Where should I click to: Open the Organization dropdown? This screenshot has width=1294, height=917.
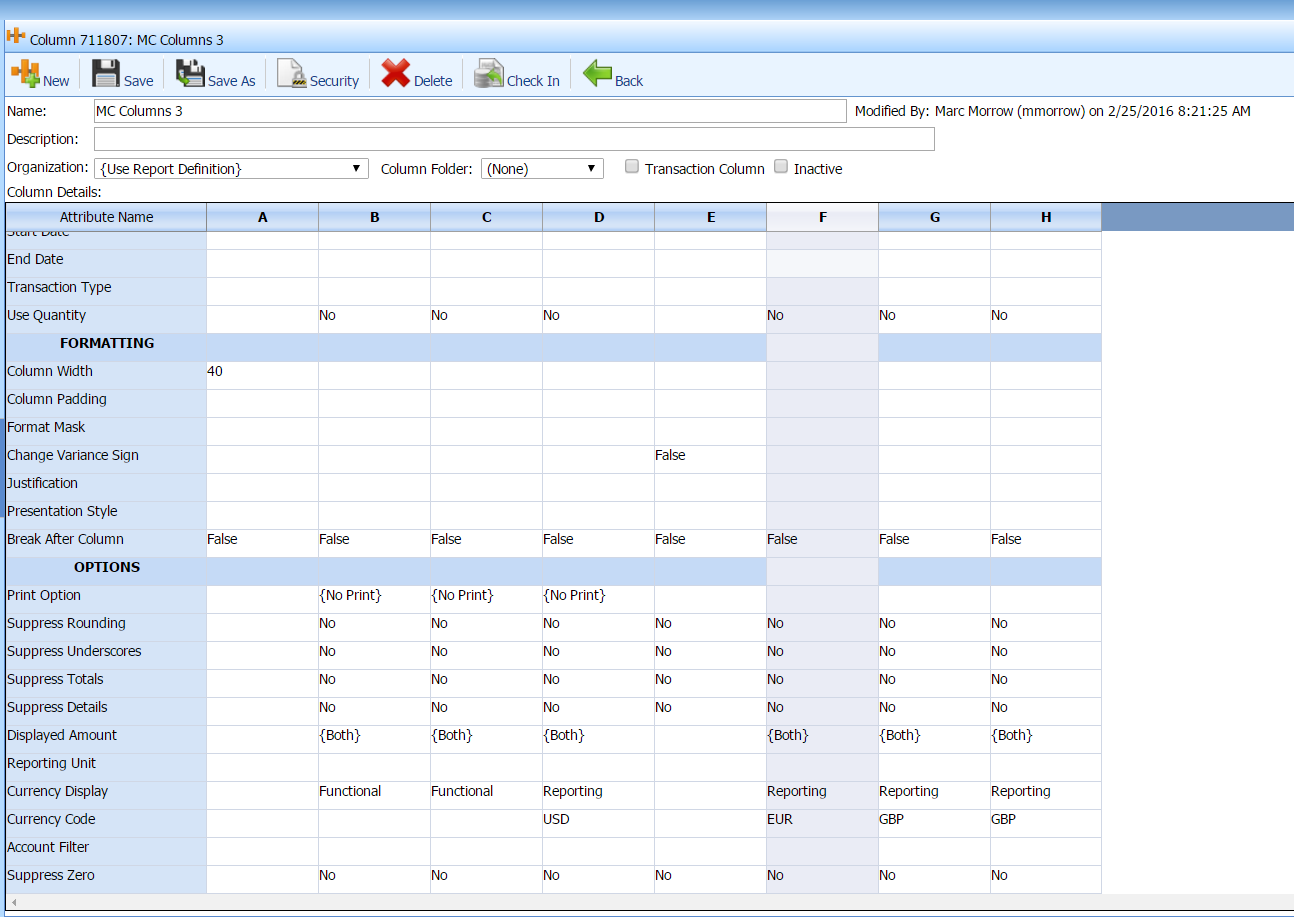[231, 169]
